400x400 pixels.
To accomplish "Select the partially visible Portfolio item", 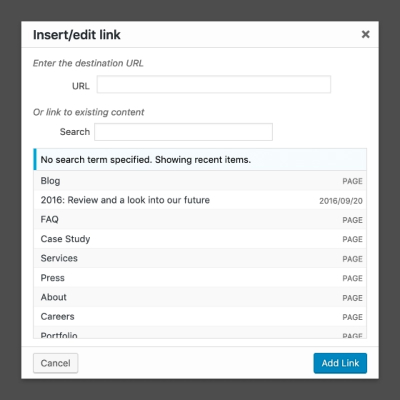I will pyautogui.click(x=200, y=332).
